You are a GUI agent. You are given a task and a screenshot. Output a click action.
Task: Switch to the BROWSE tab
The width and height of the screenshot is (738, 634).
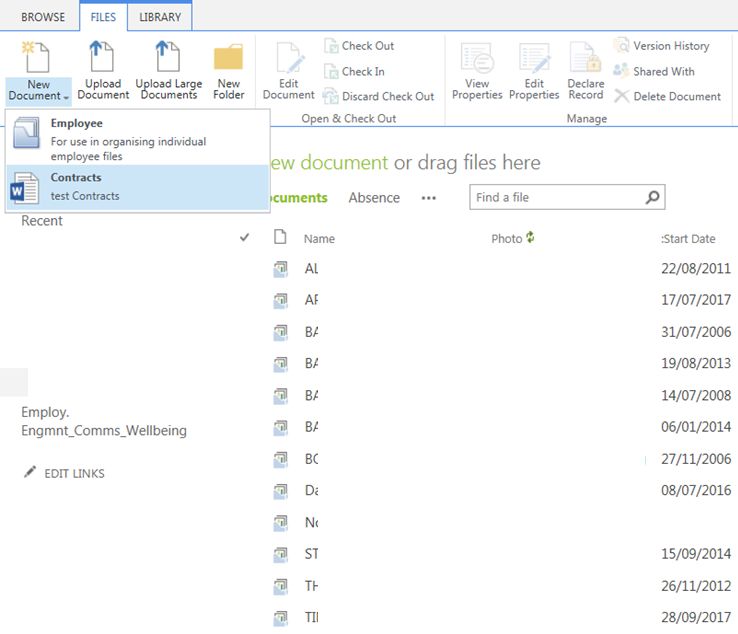(43, 17)
